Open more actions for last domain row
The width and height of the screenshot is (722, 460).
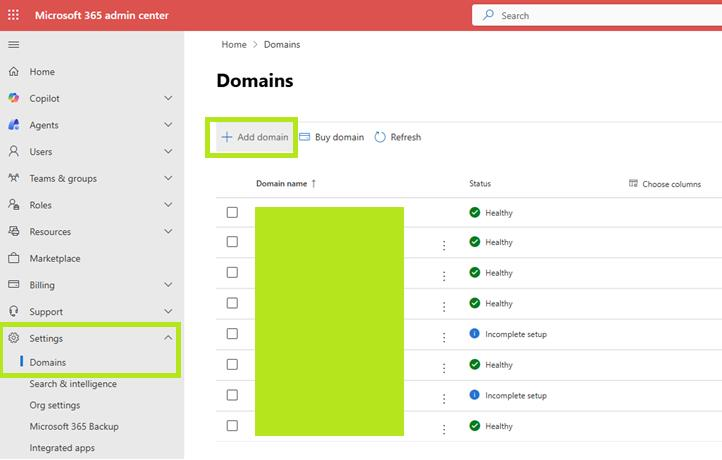click(444, 430)
